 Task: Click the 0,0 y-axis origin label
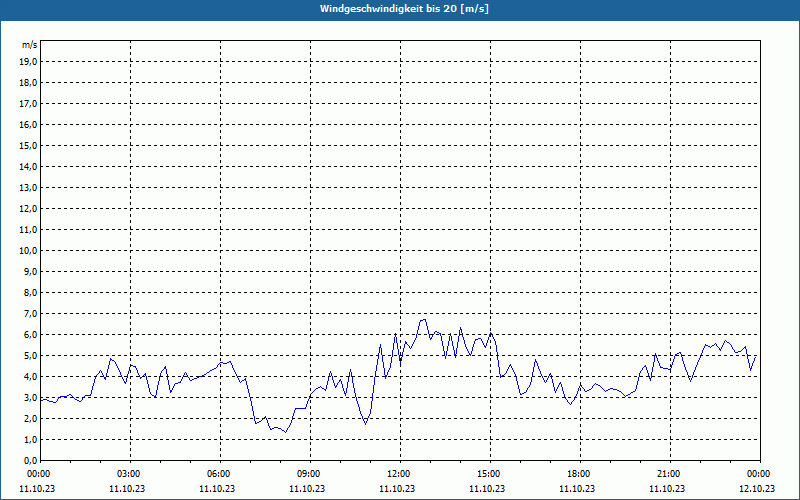click(30, 460)
